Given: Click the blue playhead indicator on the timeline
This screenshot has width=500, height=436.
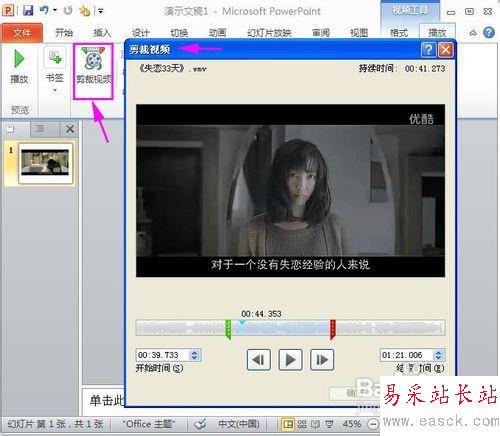Looking at the screenshot, I should point(242,322).
